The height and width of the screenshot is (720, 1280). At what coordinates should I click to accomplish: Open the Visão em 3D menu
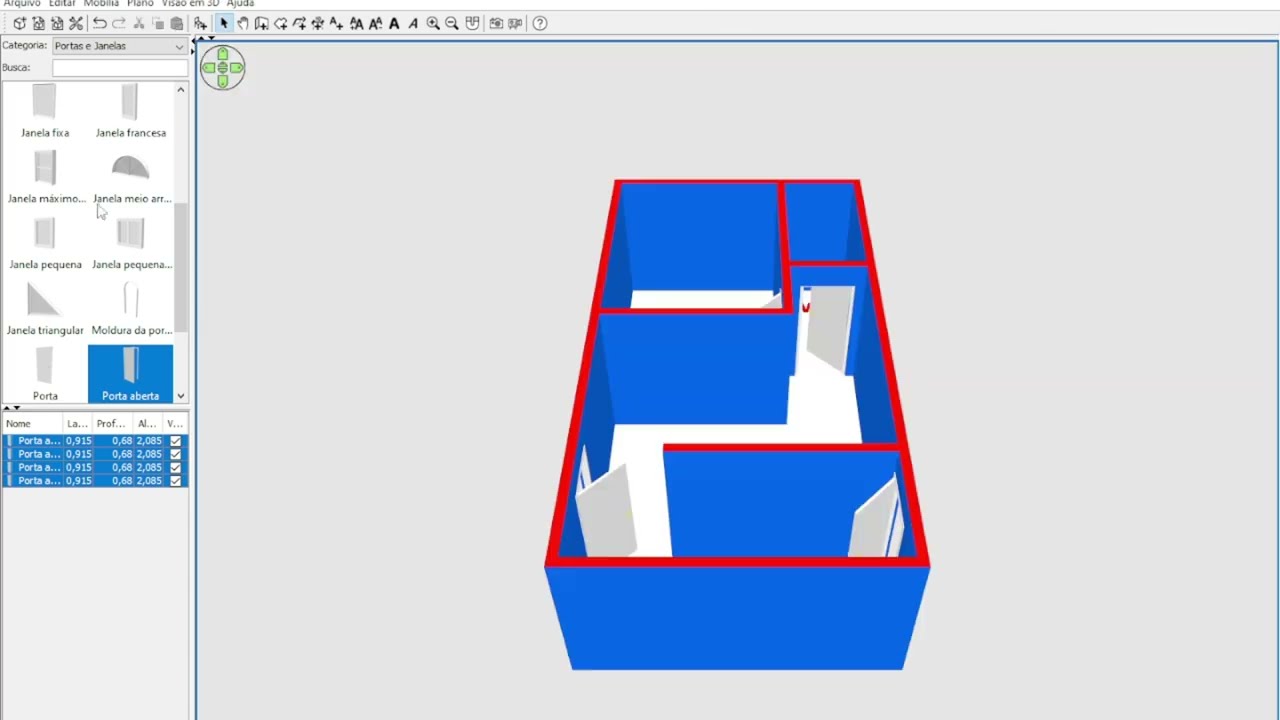pos(190,4)
